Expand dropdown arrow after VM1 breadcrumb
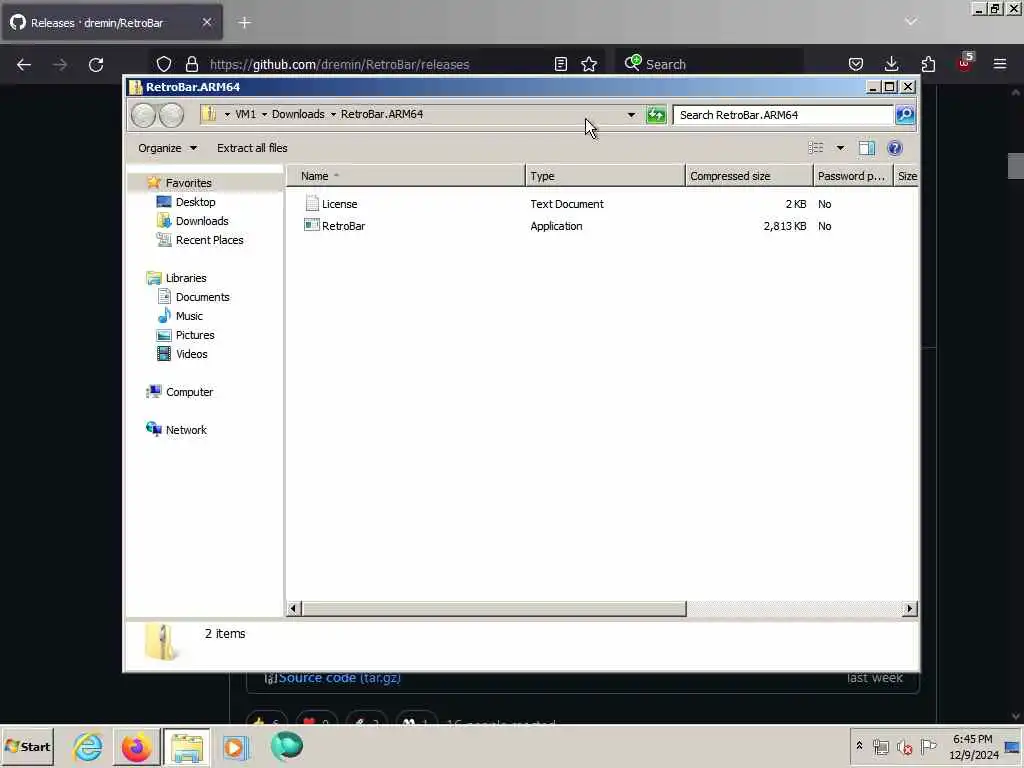The image size is (1024, 768). [x=264, y=114]
